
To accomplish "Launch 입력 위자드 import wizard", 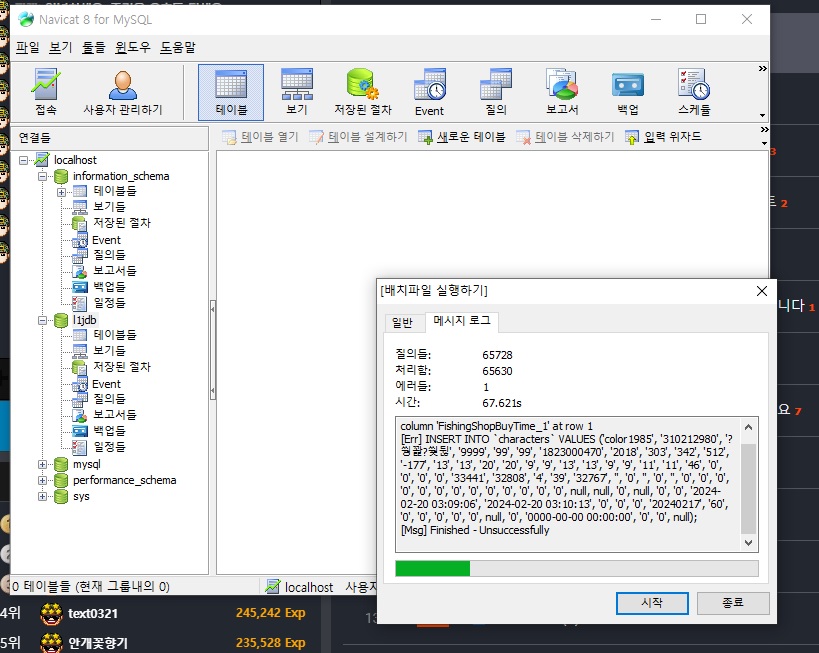I will tap(663, 137).
